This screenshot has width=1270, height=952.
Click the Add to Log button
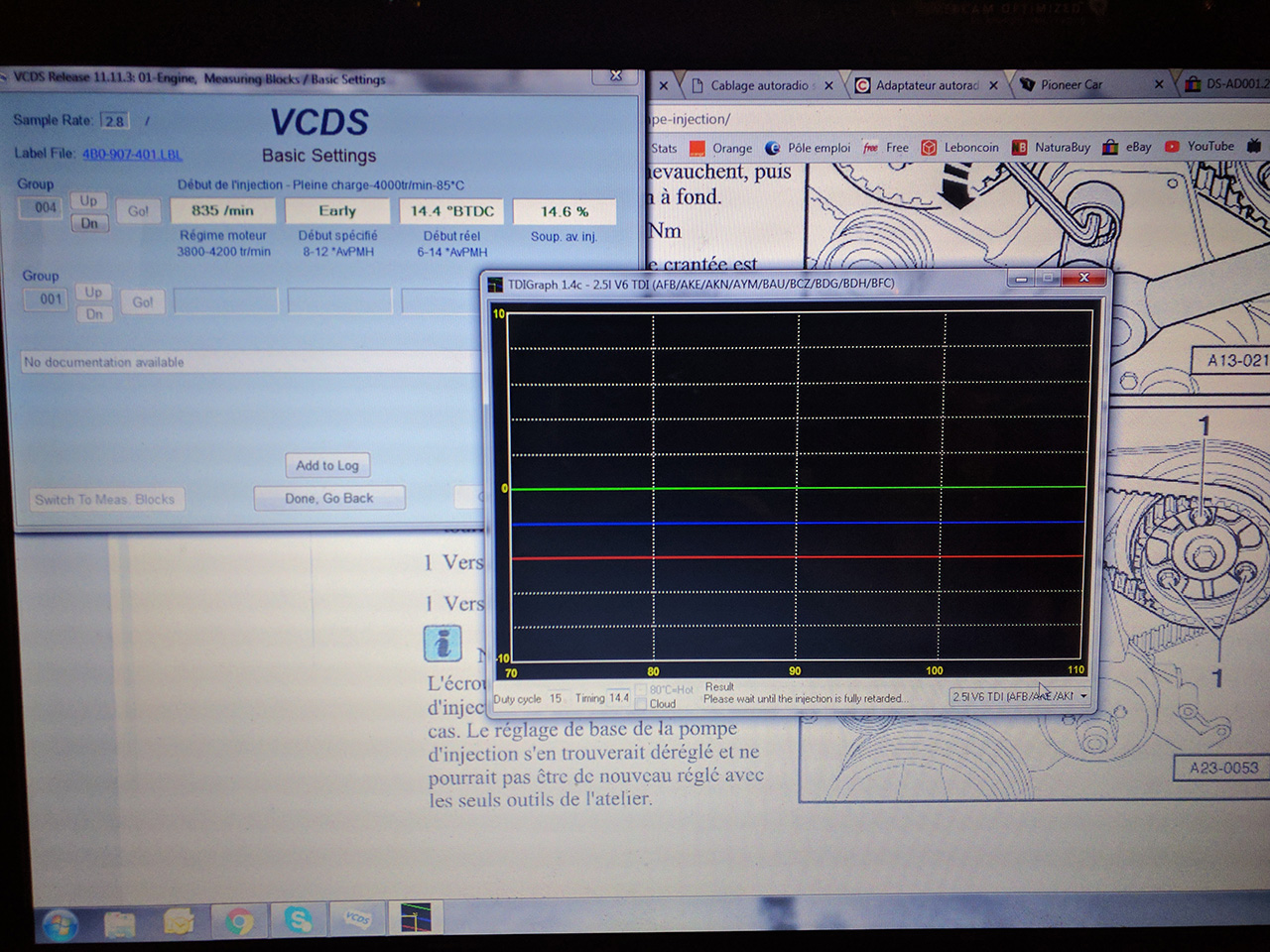point(327,465)
